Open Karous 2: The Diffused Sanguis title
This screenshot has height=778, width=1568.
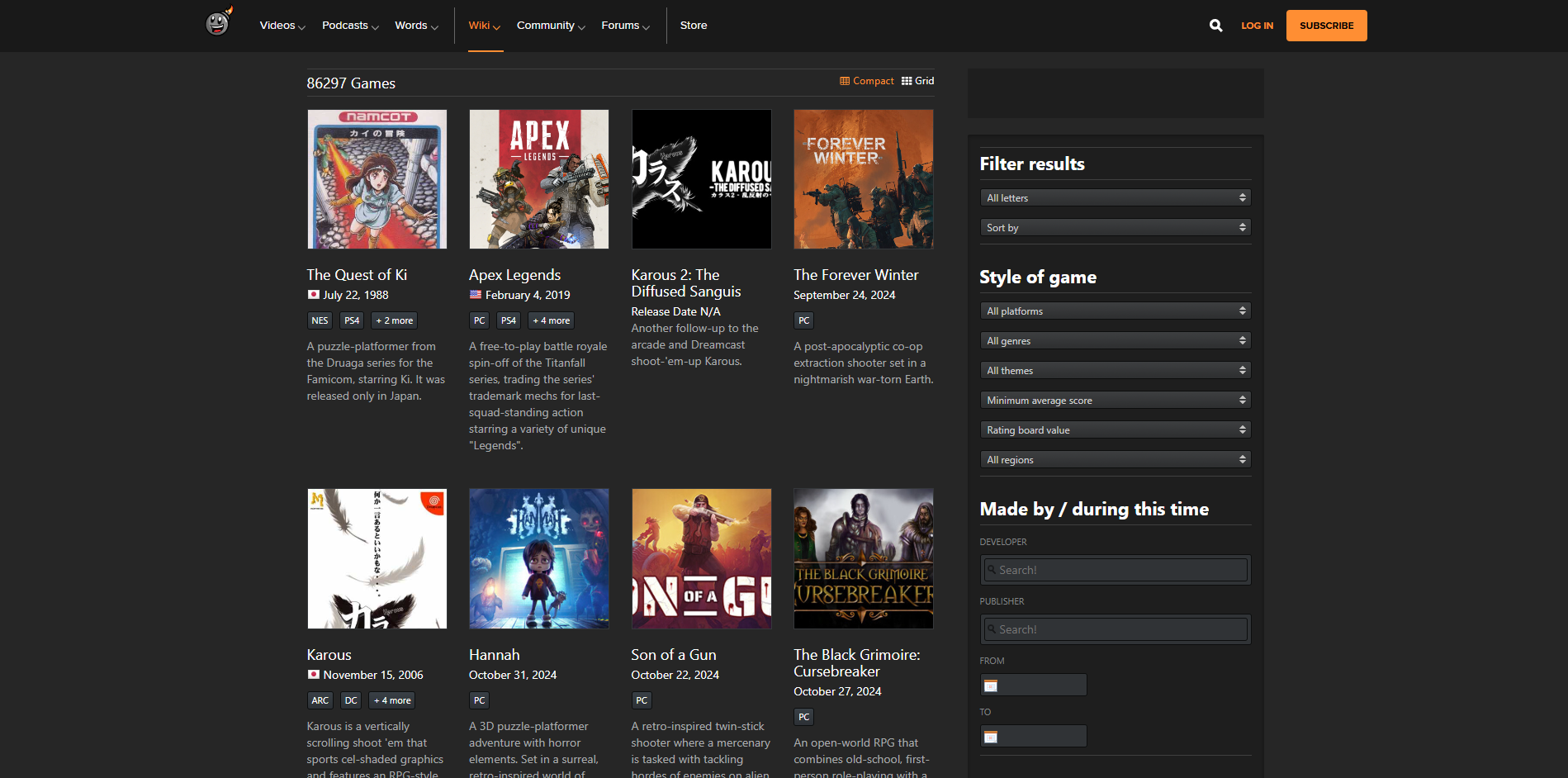tap(686, 283)
